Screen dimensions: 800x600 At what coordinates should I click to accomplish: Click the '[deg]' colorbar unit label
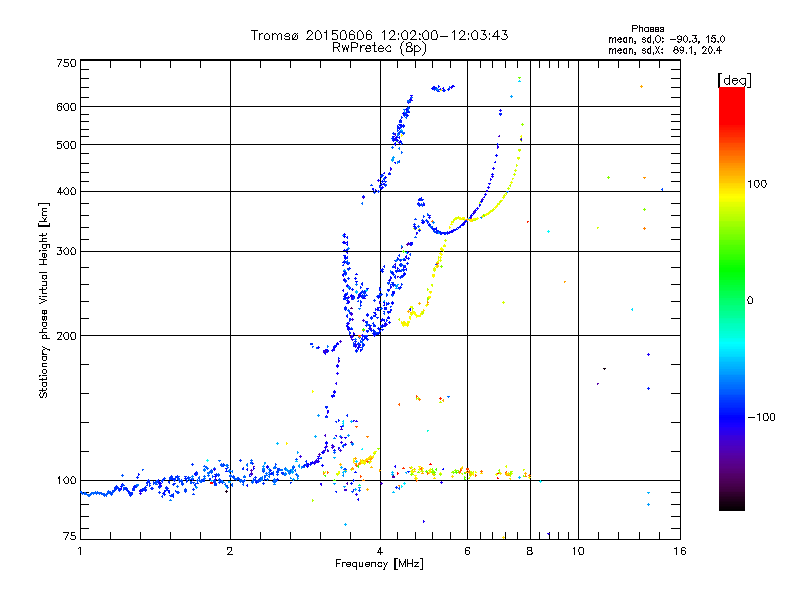tap(734, 80)
